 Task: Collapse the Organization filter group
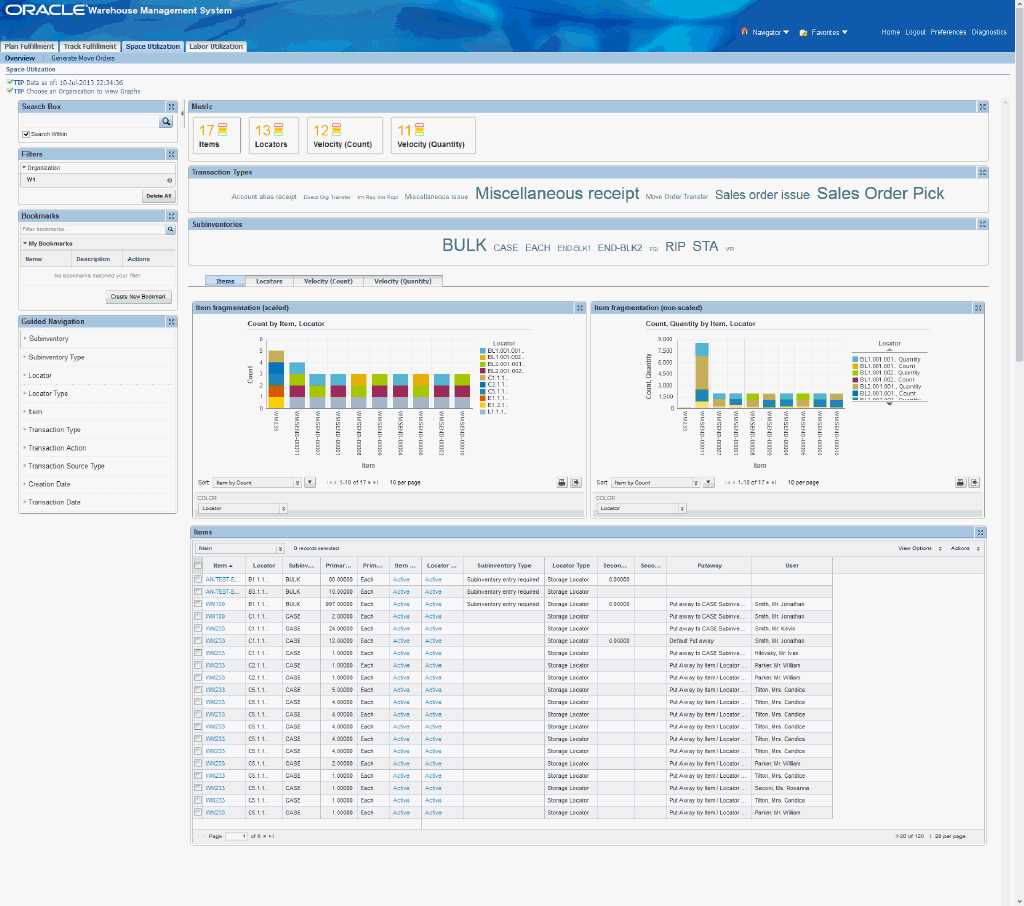point(24,168)
